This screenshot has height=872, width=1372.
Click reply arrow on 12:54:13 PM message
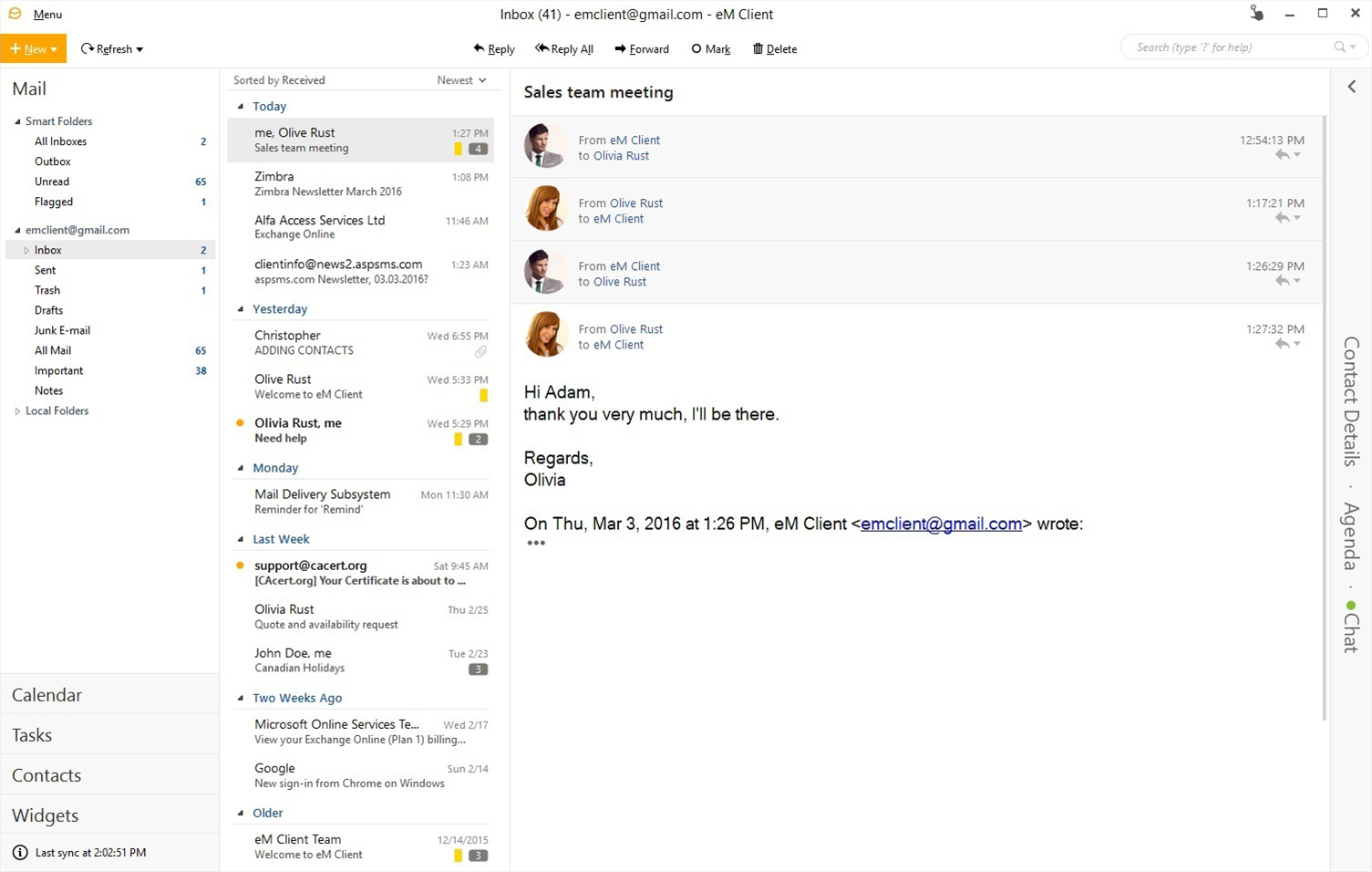coord(1282,155)
